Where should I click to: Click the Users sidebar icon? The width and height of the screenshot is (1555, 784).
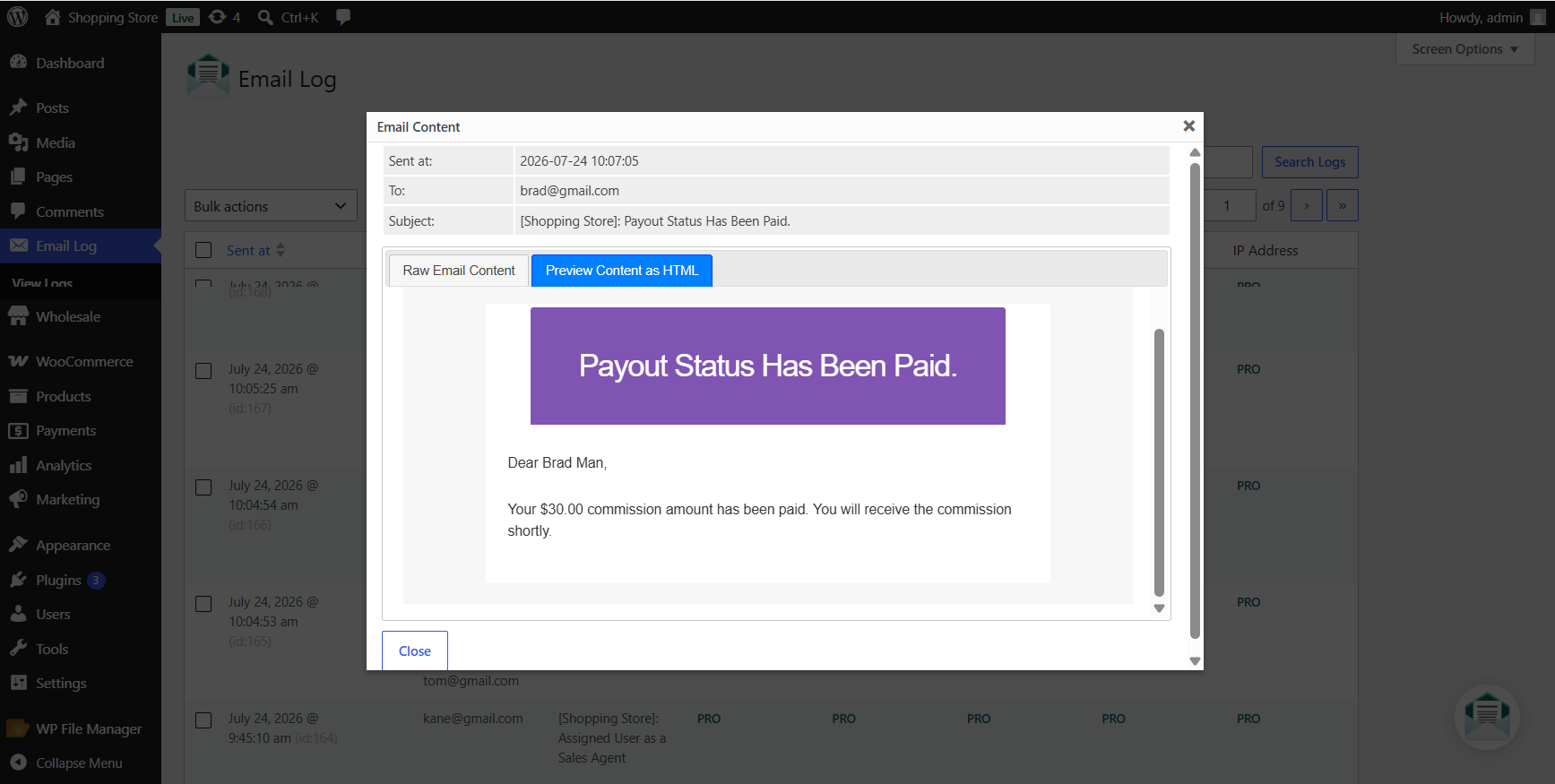(18, 614)
